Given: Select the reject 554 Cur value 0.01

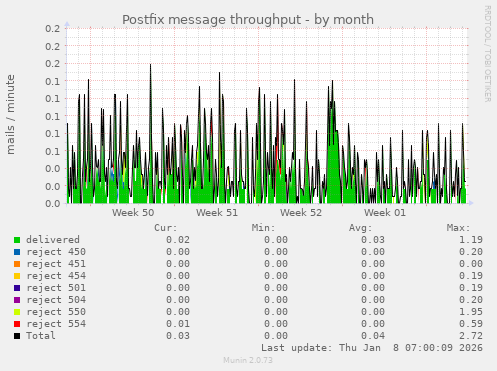Looking at the screenshot, I should 178,324.
